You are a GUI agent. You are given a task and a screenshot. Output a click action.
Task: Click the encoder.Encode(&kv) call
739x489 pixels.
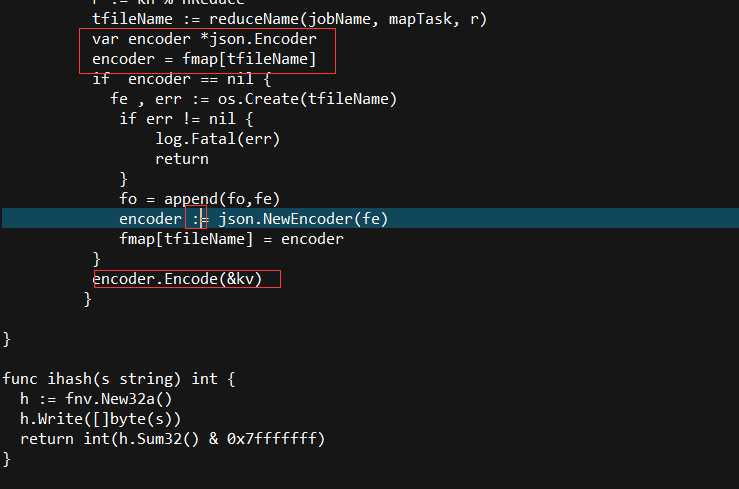click(x=177, y=279)
